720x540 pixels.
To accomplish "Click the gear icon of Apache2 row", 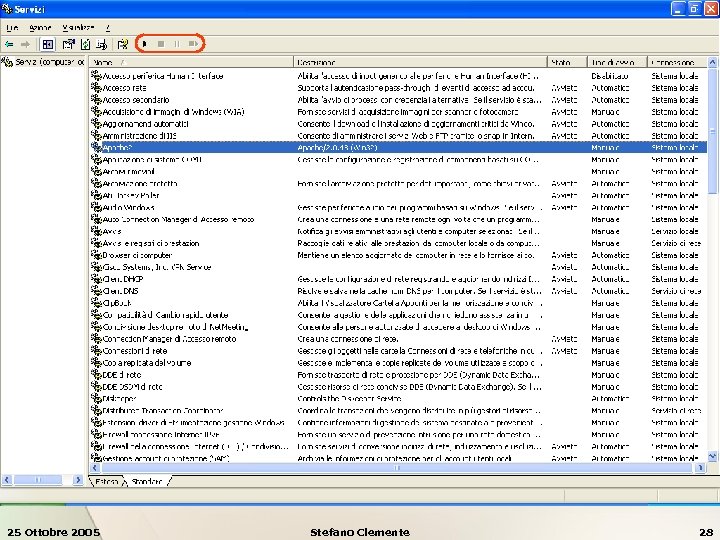I will tap(96, 147).
